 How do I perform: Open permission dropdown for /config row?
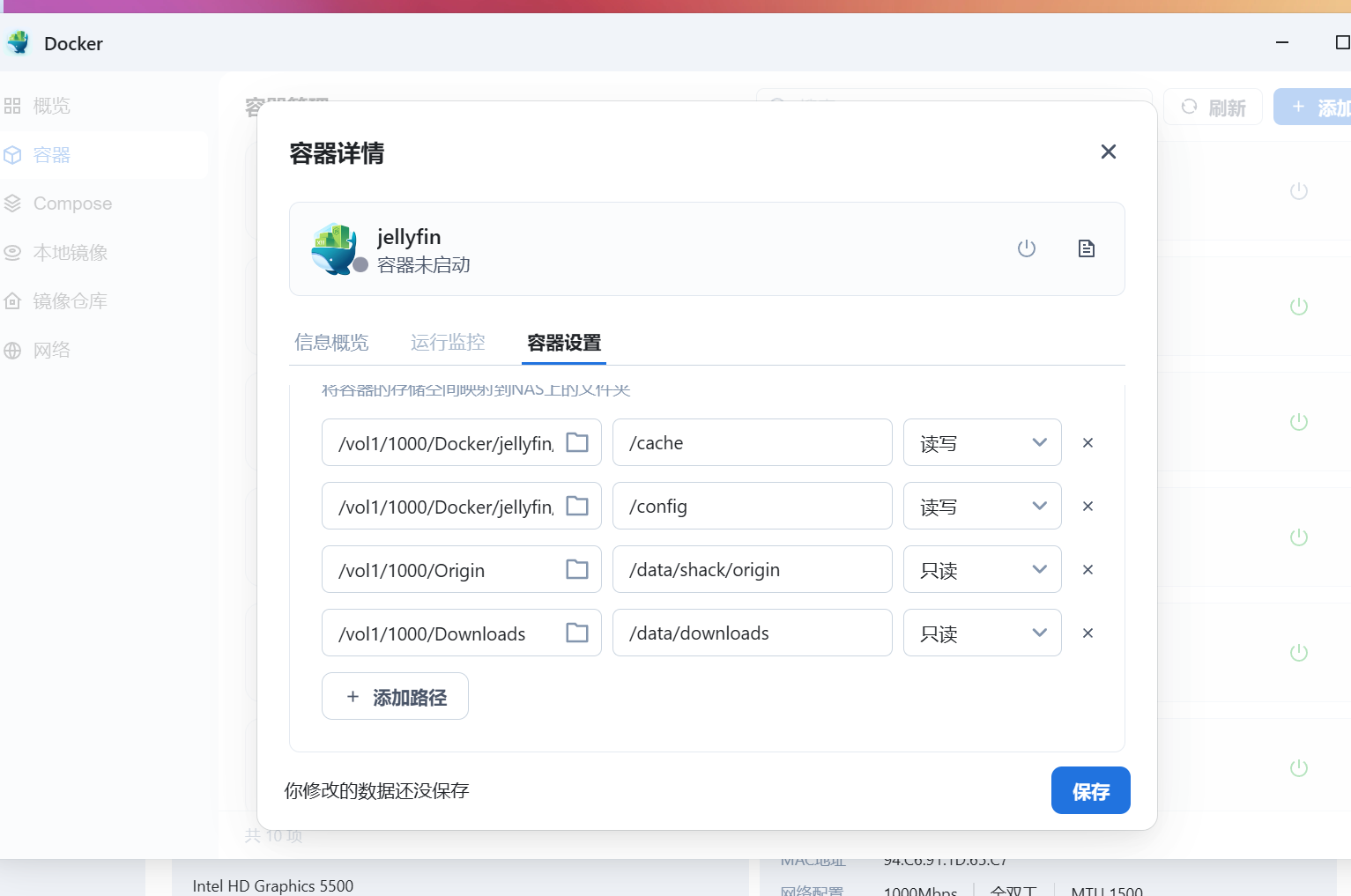tap(983, 506)
